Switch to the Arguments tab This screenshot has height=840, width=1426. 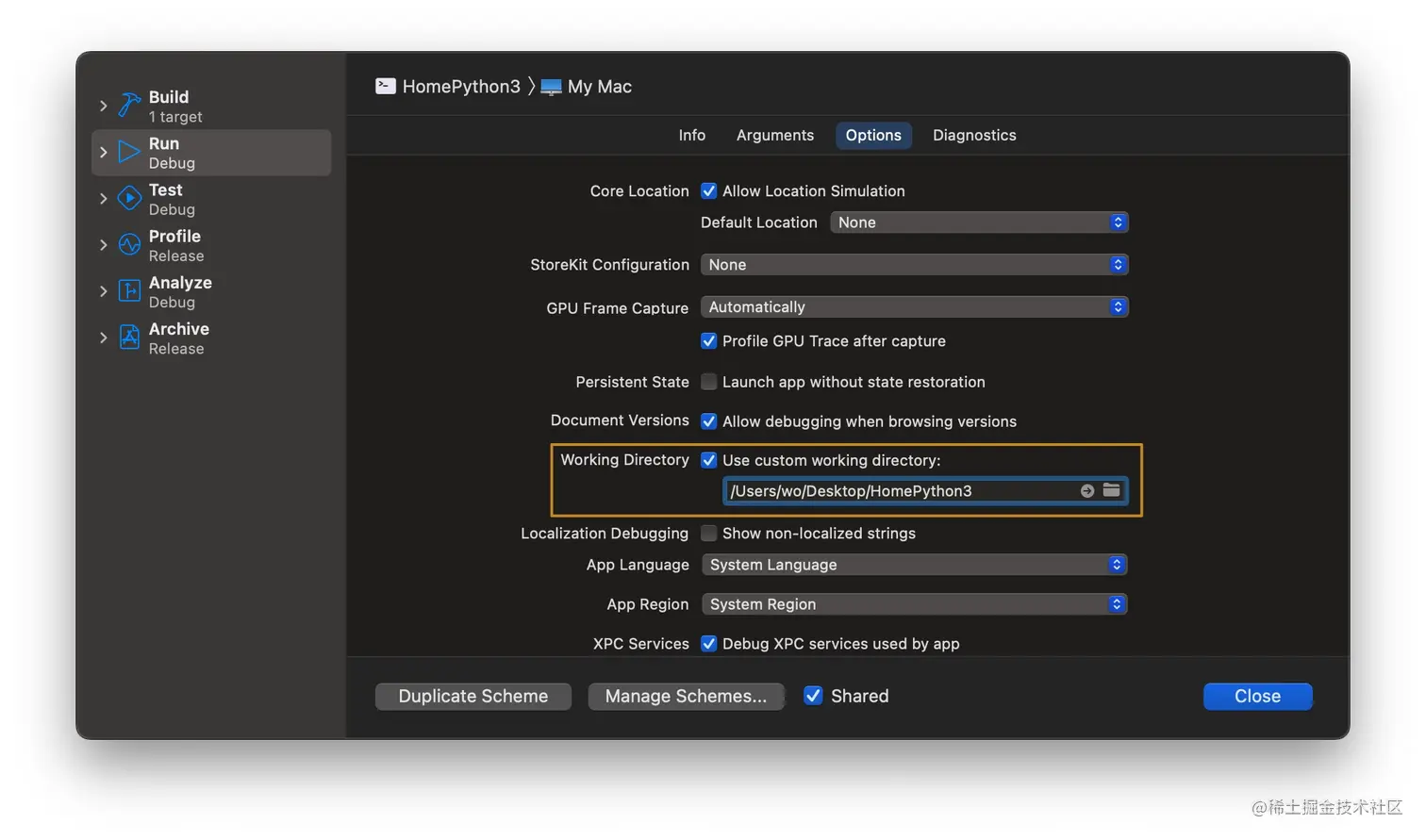pos(775,135)
